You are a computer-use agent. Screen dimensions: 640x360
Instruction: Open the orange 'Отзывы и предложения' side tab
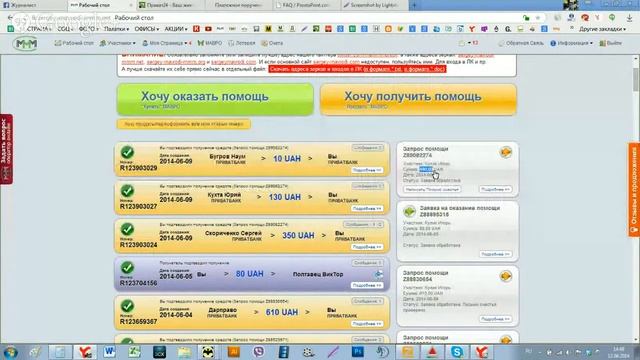click(634, 190)
